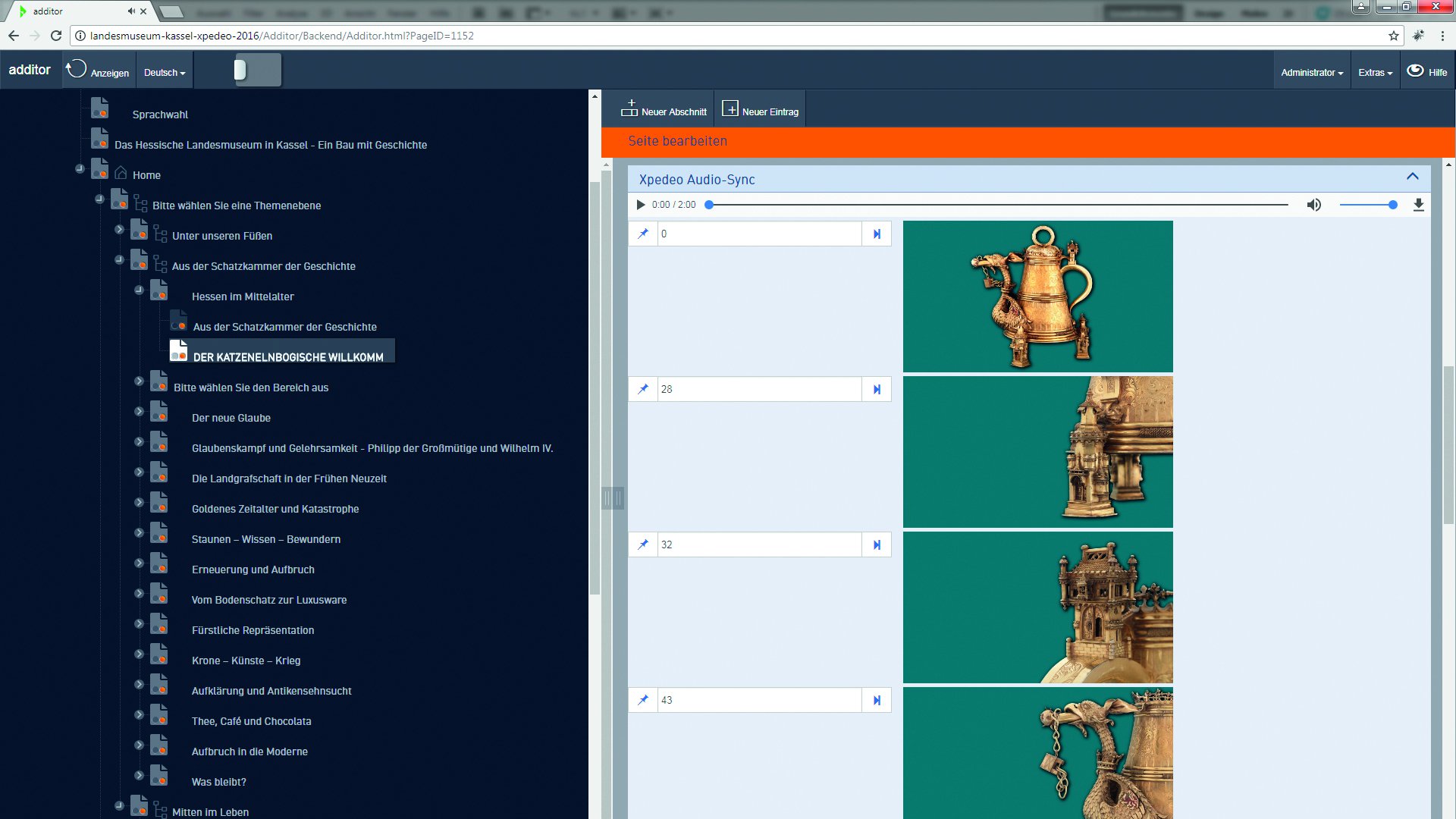
Task: Collapse Hessen im Mittelalter node
Action: 139,290
